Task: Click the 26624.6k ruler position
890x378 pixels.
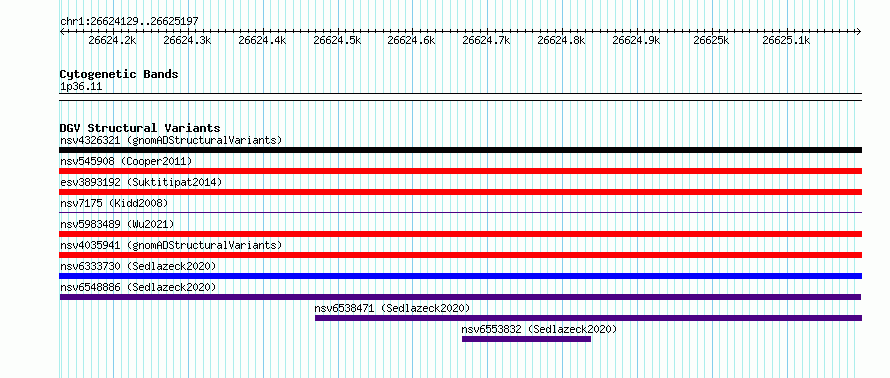Action: [x=412, y=40]
